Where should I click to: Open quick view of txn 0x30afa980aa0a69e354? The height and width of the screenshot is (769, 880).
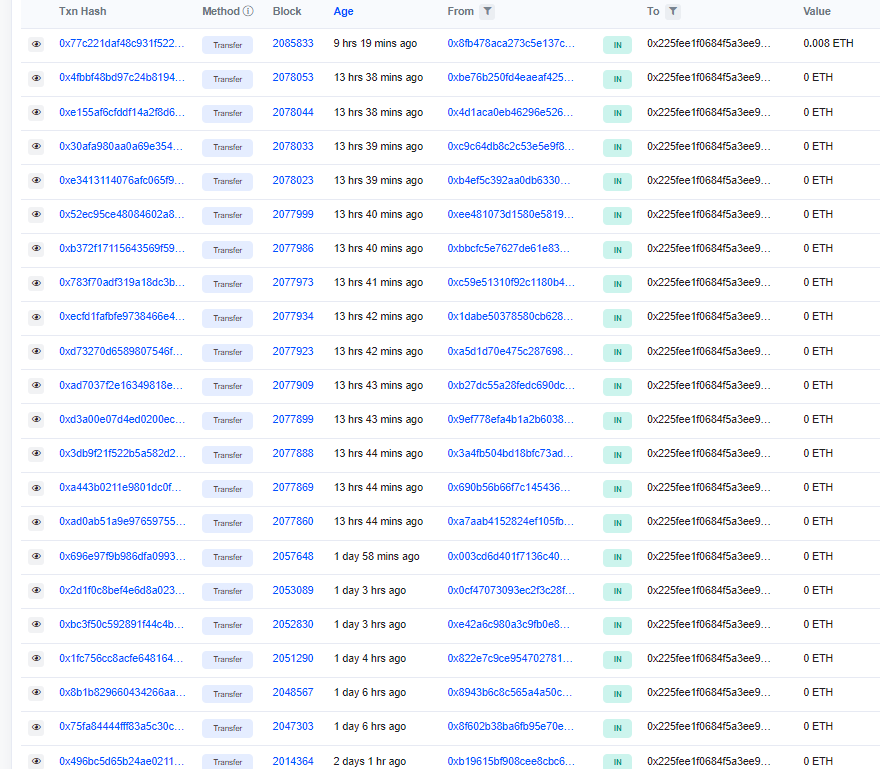36,146
